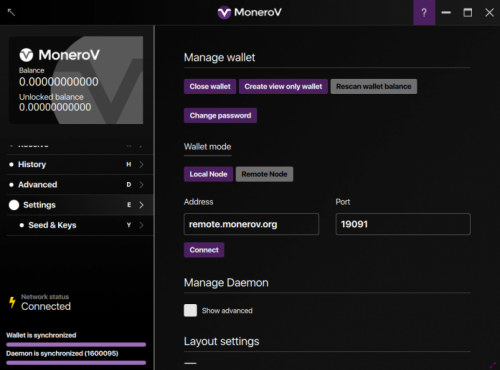
Task: Maximize the MoneroV window
Action: [468, 12]
